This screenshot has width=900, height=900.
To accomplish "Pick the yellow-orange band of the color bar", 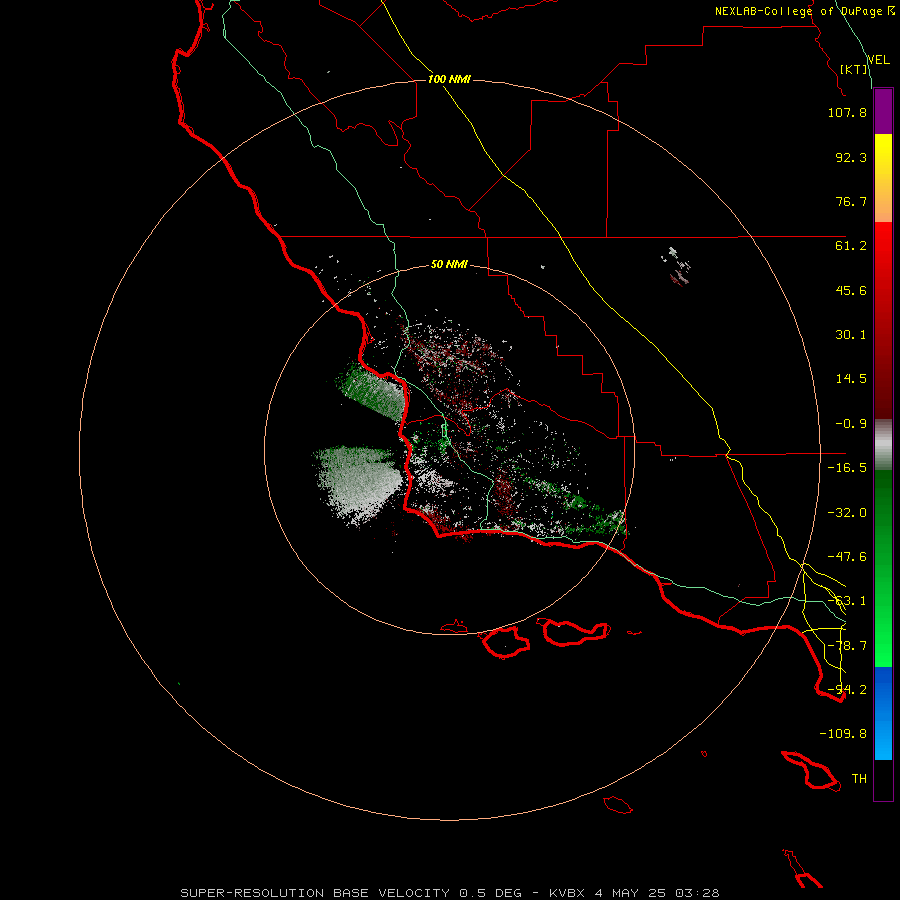I will [883, 178].
